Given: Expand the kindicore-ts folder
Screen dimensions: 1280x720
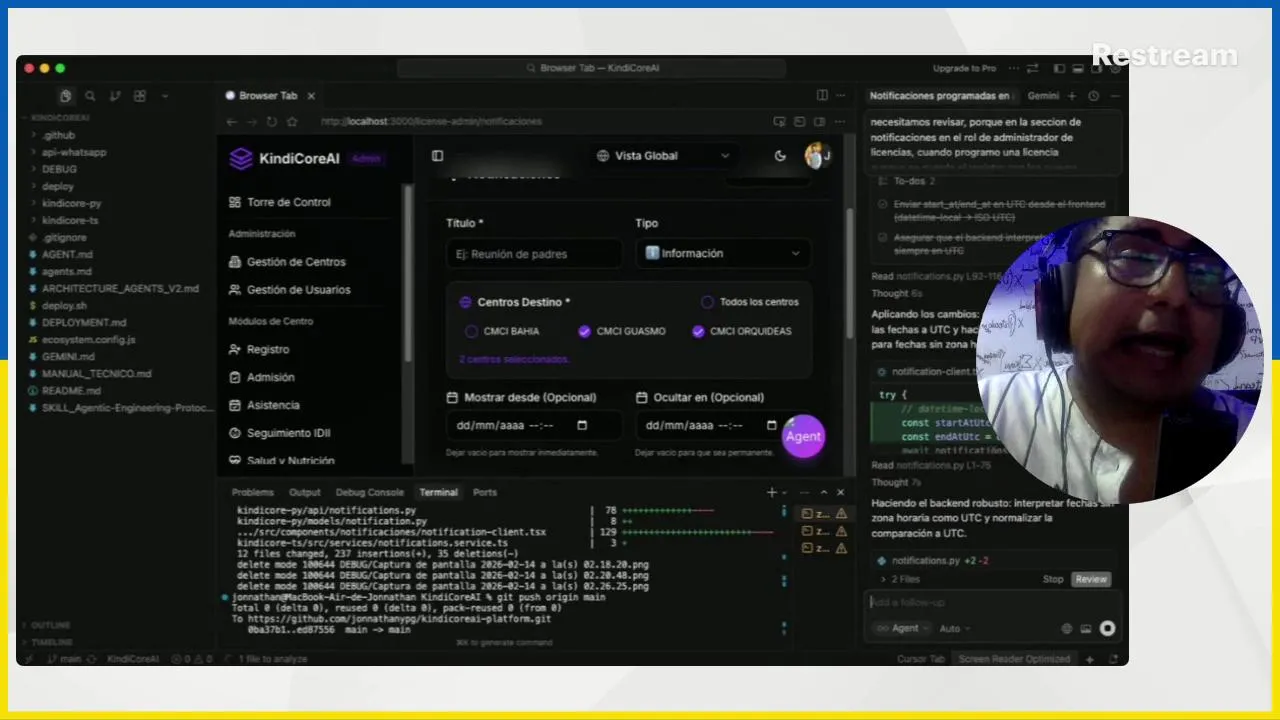Looking at the screenshot, I should point(70,220).
